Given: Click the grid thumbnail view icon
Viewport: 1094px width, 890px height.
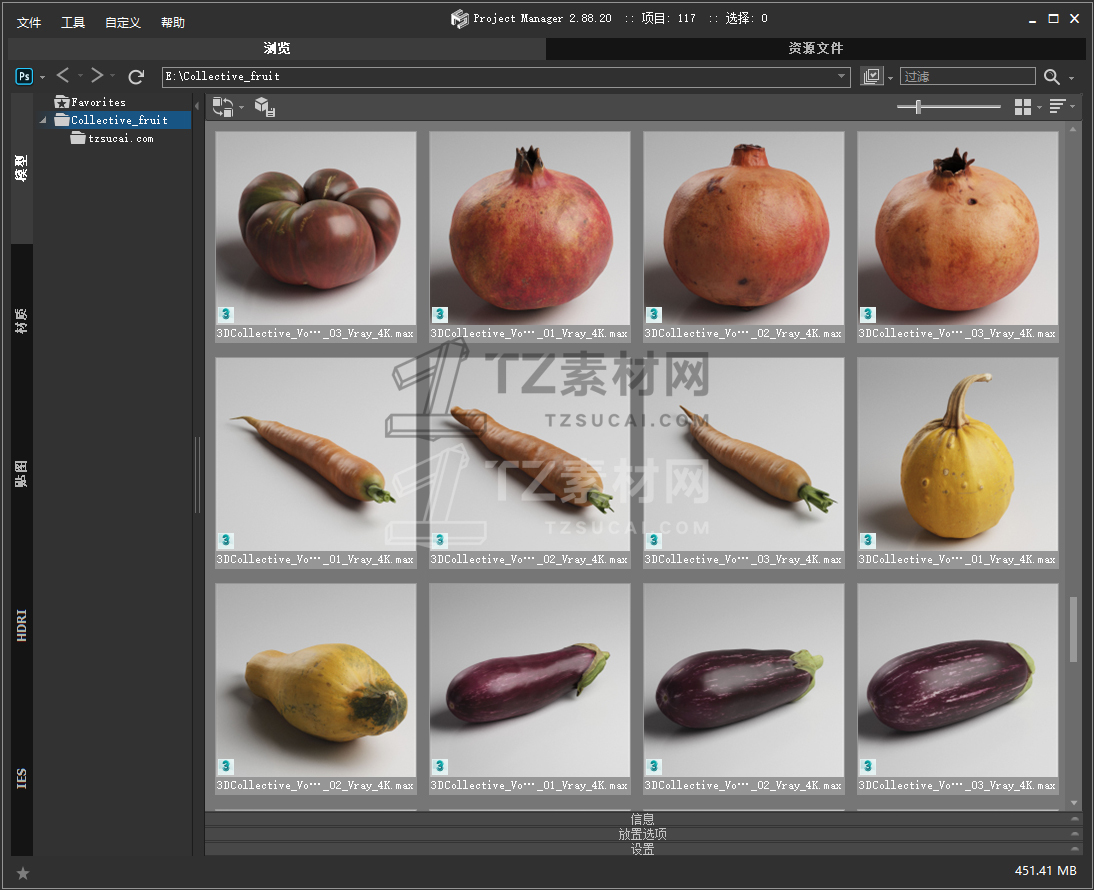Looking at the screenshot, I should [x=1022, y=107].
